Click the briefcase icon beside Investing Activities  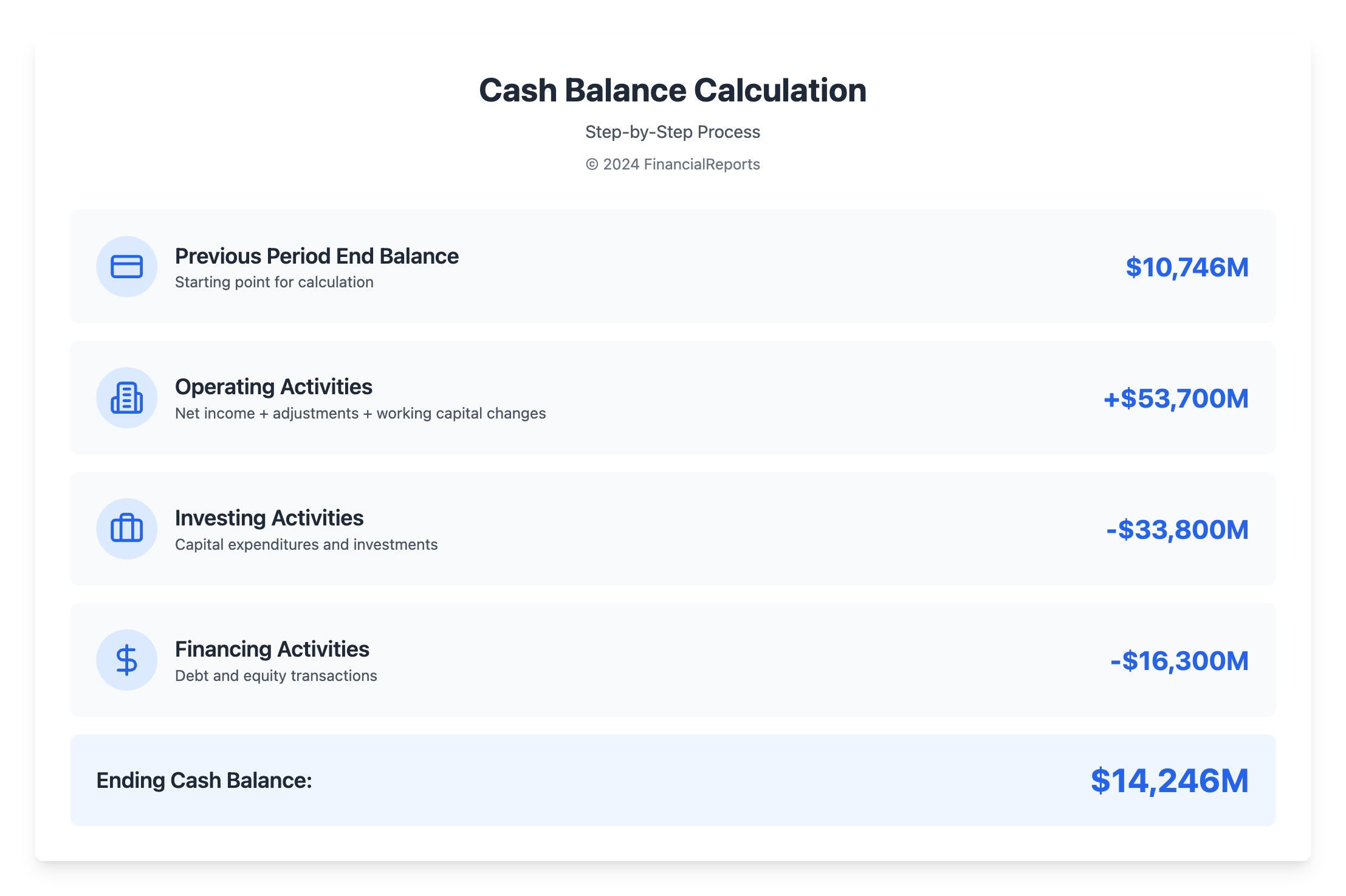click(x=126, y=528)
